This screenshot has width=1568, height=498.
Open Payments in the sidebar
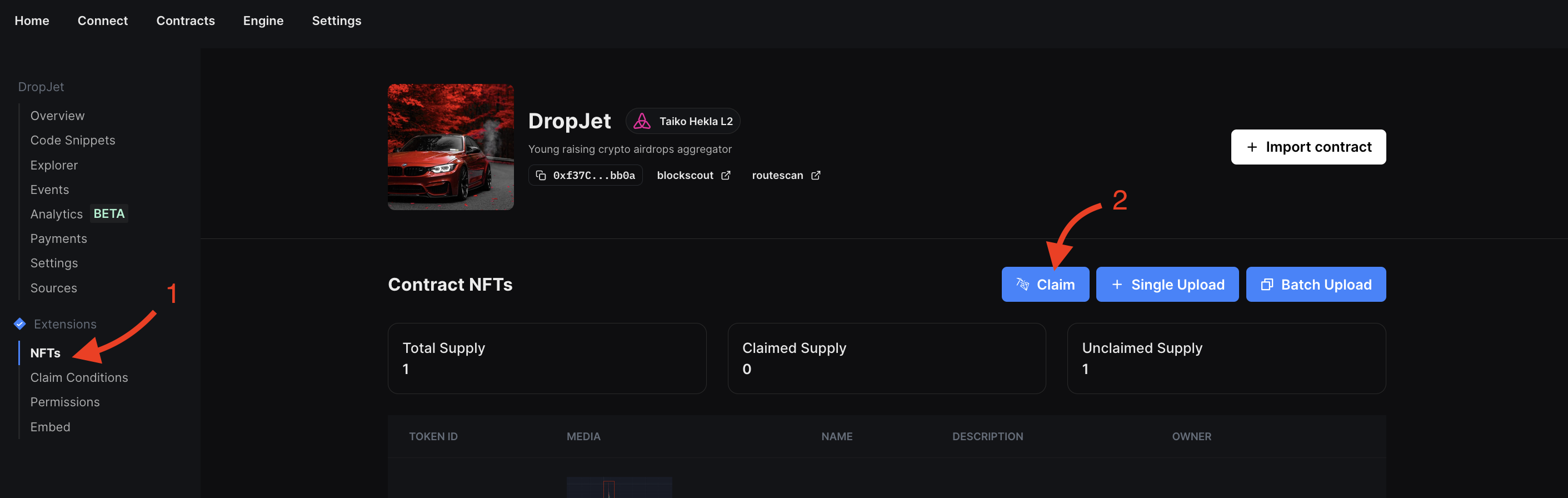coord(58,238)
